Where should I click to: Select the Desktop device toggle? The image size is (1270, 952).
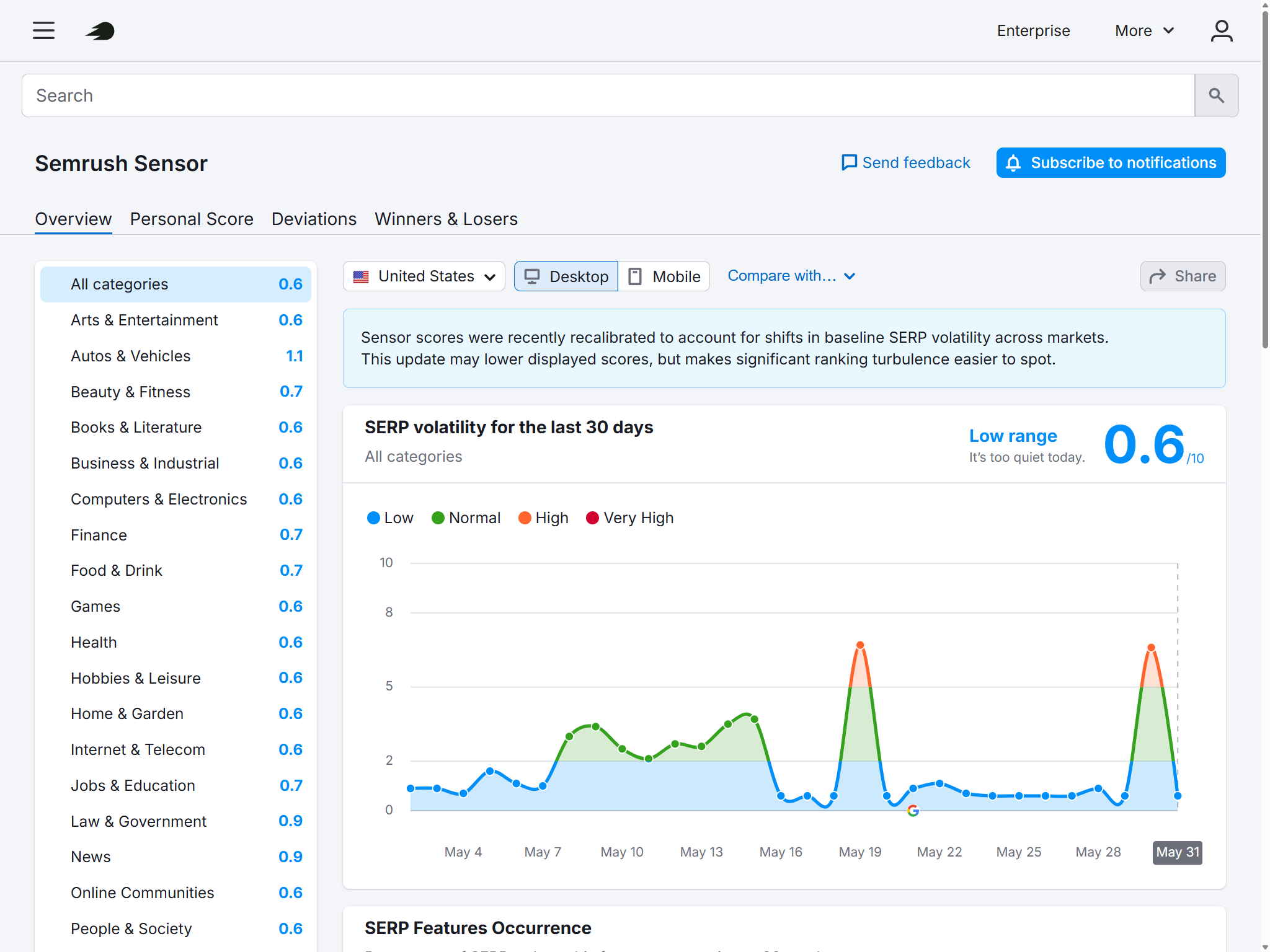[x=566, y=276]
